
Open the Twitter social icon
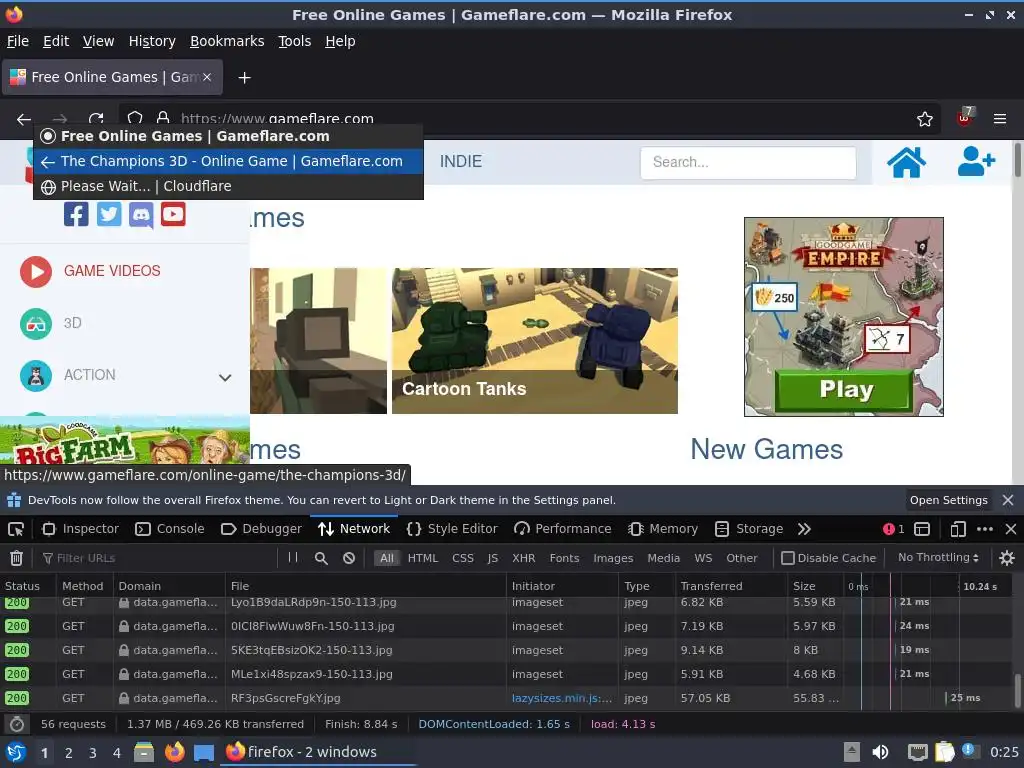pyautogui.click(x=109, y=214)
